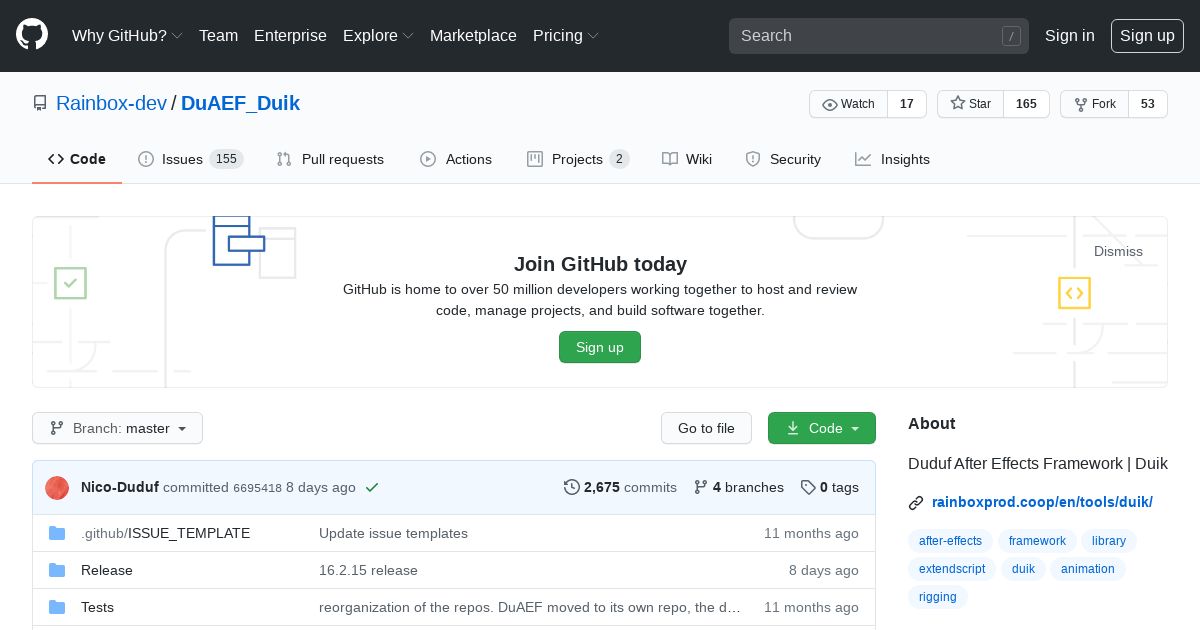1200x630 pixels.
Task: Fork the repository
Action: [1094, 104]
